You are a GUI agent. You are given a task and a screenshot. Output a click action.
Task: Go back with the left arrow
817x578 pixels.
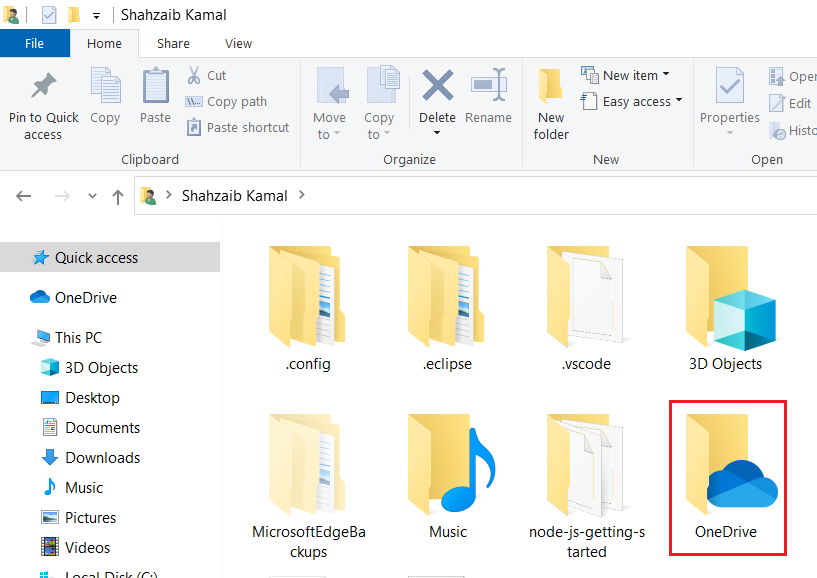coord(23,196)
